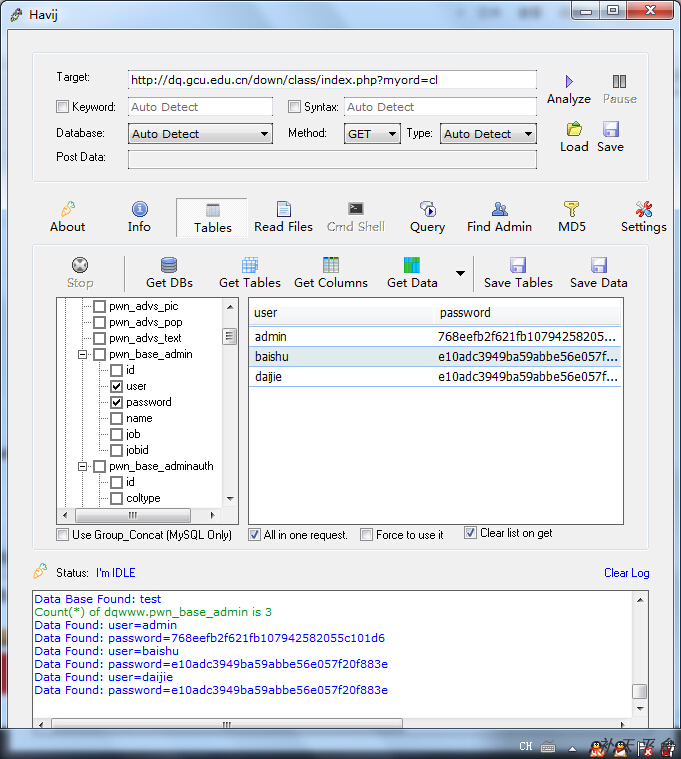Open the MD5 section
Image resolution: width=681 pixels, height=759 pixels.
[x=572, y=217]
